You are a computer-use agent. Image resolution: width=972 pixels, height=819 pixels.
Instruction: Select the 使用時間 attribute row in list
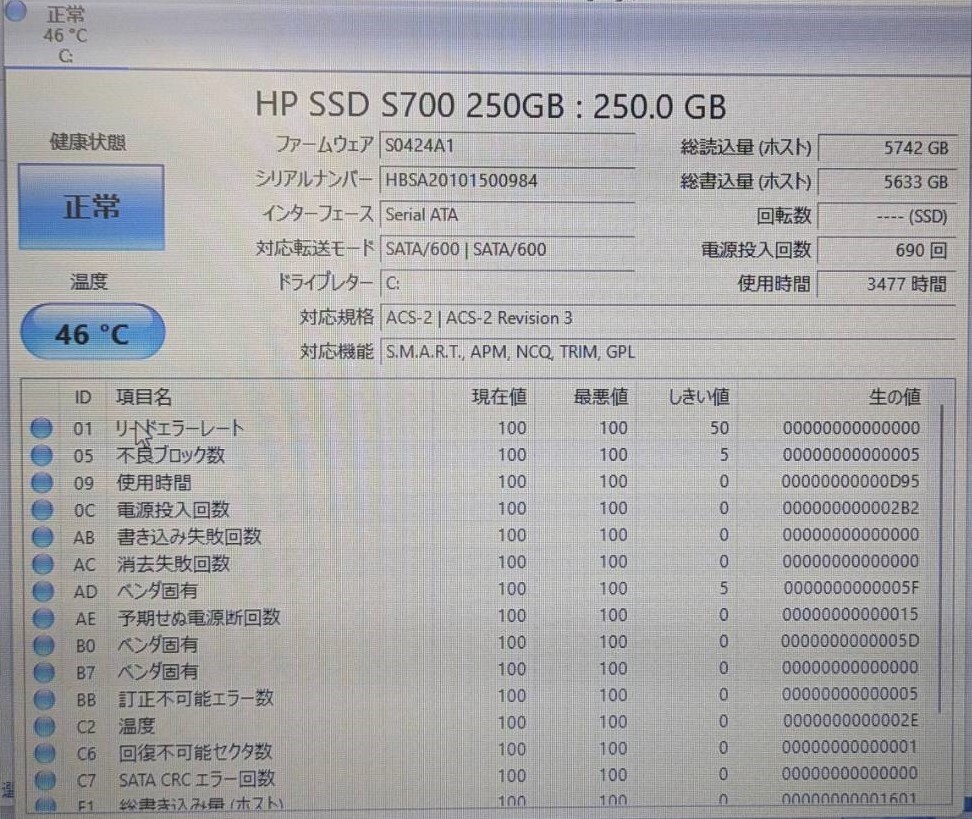click(x=476, y=482)
